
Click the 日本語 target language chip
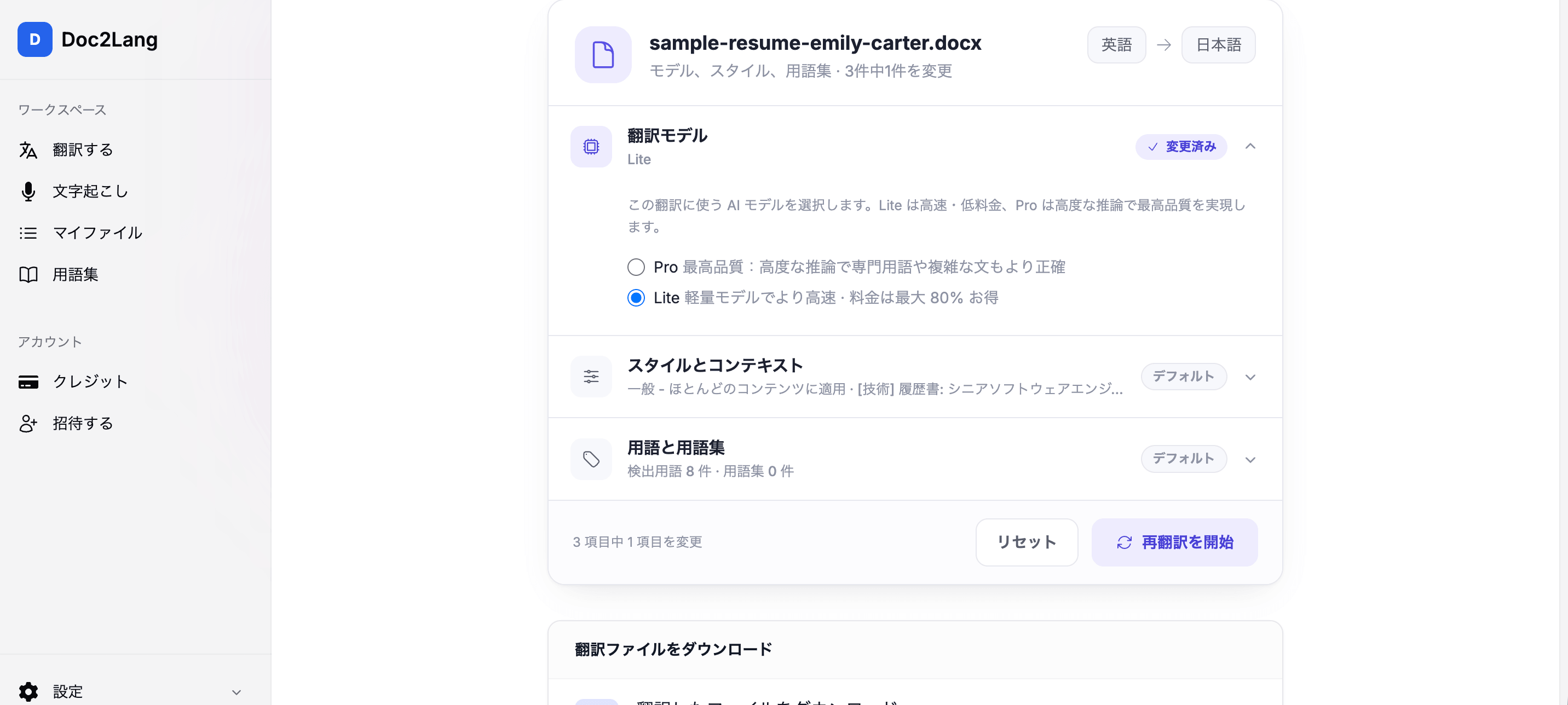click(x=1218, y=45)
